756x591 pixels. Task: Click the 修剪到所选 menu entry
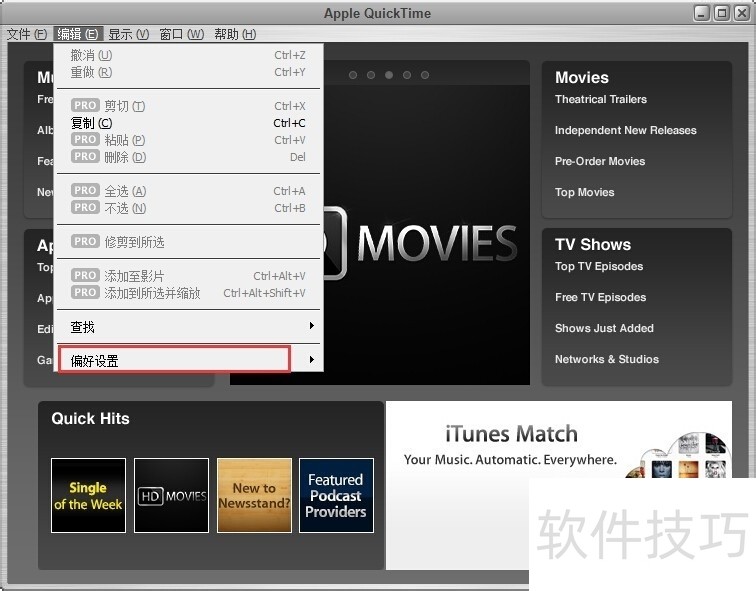(189, 242)
